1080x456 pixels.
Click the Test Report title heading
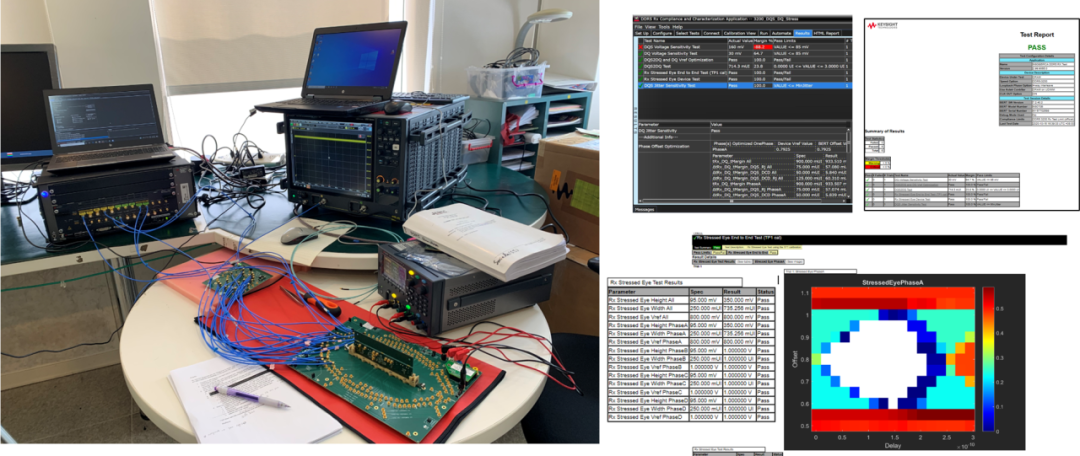point(1037,34)
